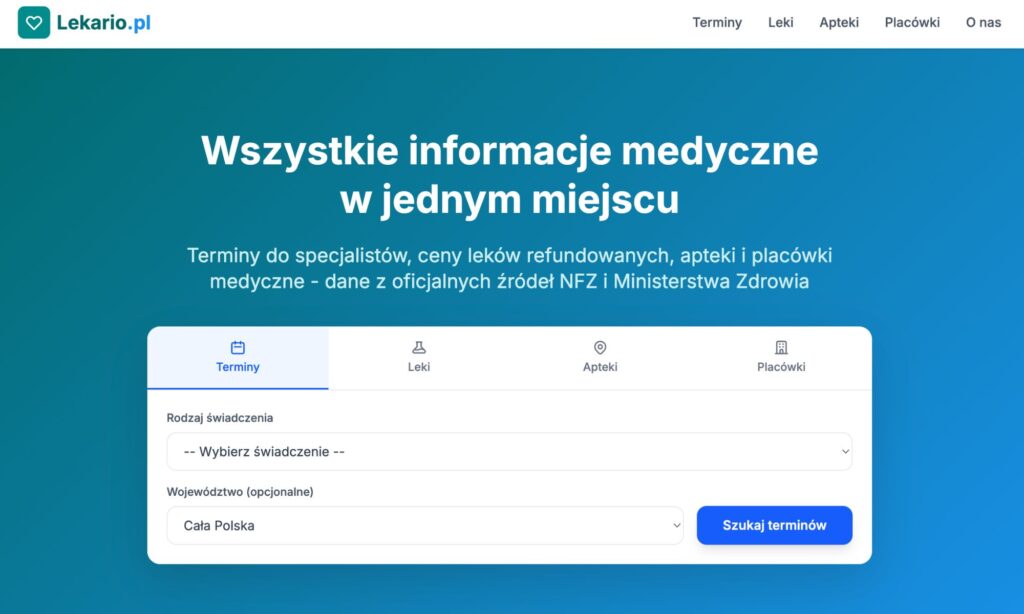
Task: Click the Lekario heart logo icon
Action: pyautogui.click(x=34, y=22)
